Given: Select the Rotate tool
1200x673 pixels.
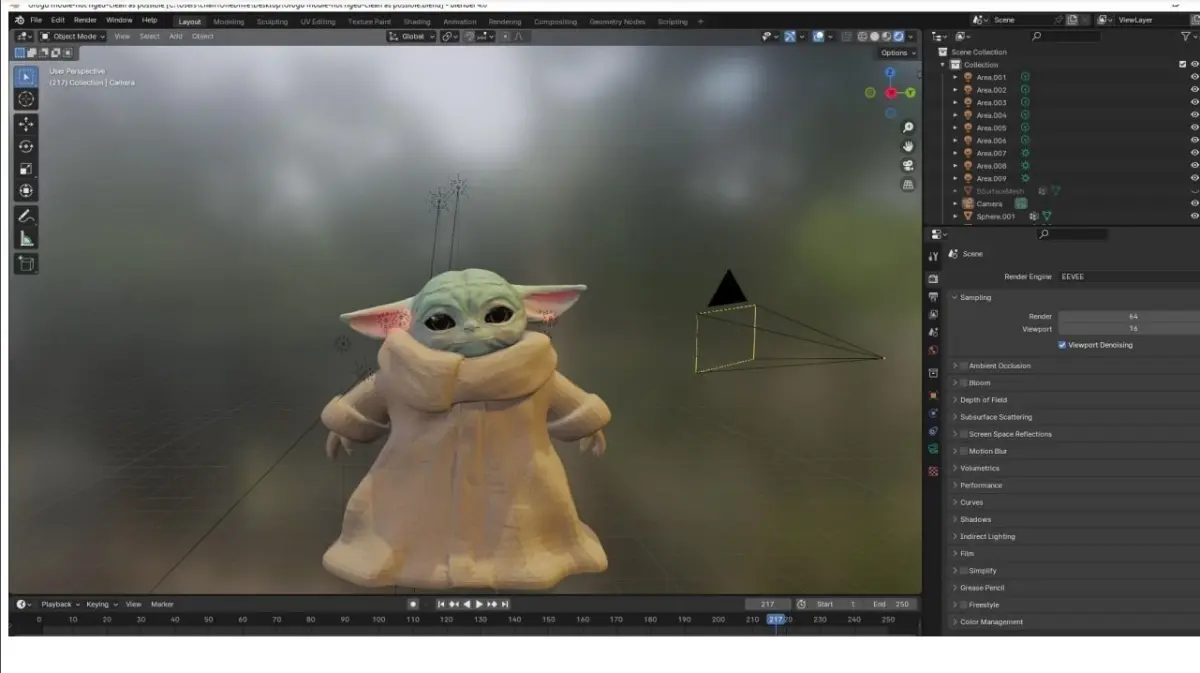Looking at the screenshot, I should pos(26,146).
